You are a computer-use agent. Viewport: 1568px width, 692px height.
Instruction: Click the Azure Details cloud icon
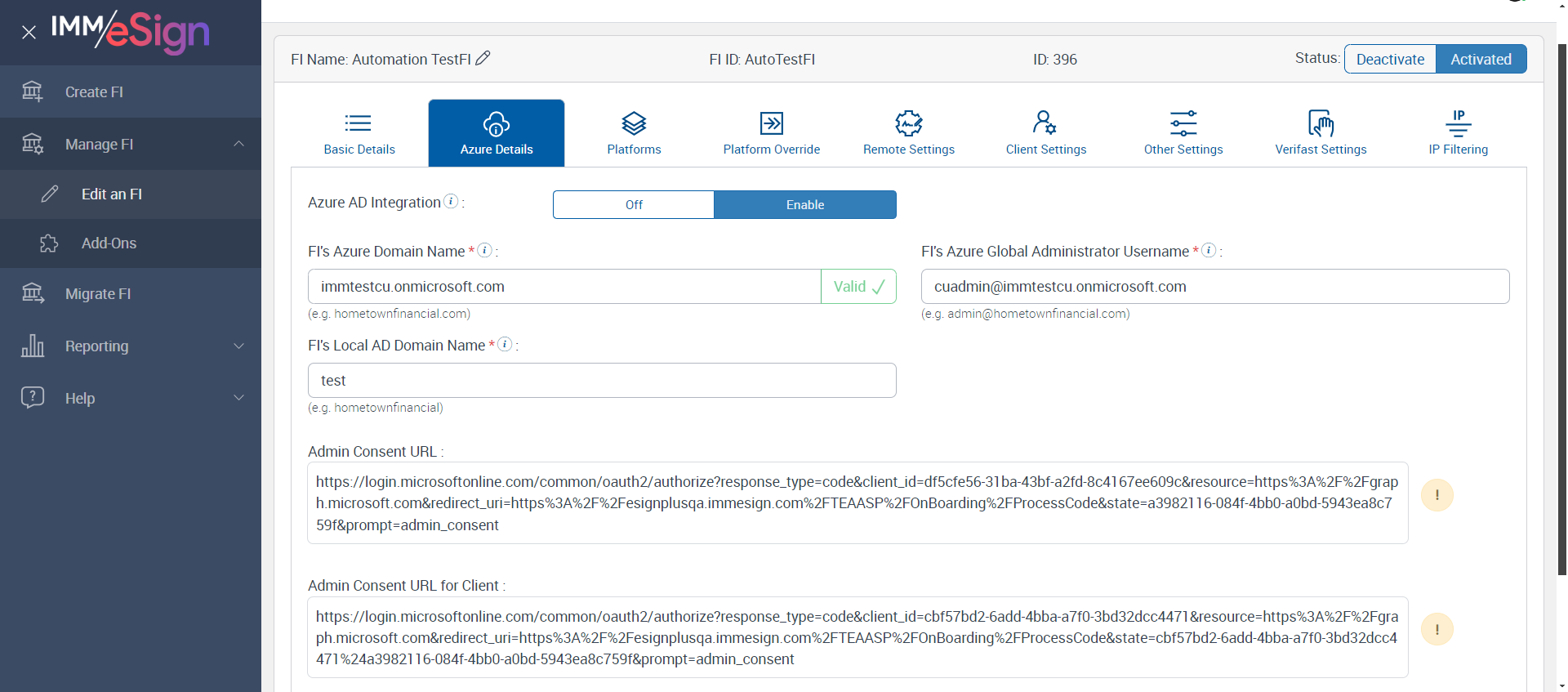click(x=497, y=124)
